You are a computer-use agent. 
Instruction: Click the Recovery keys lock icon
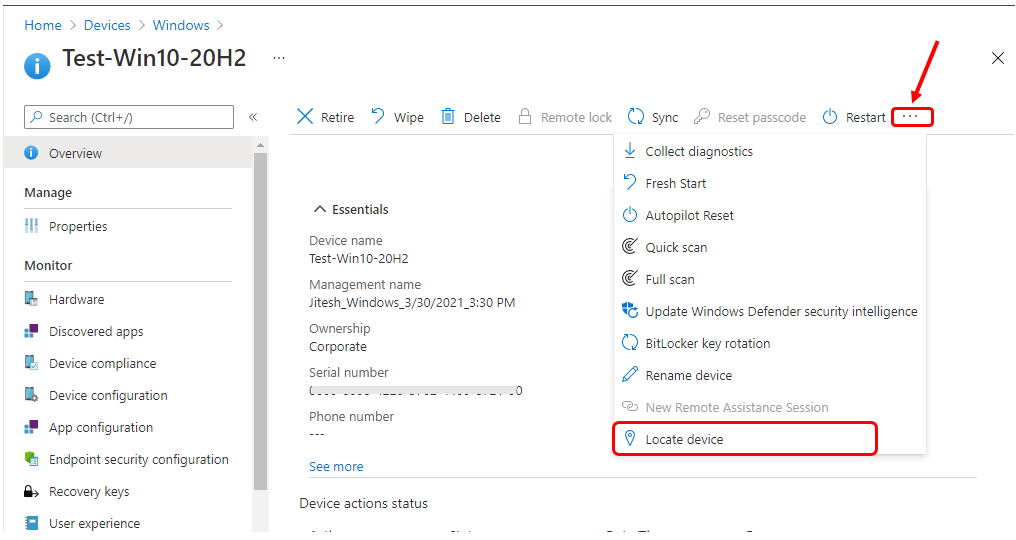(x=31, y=491)
